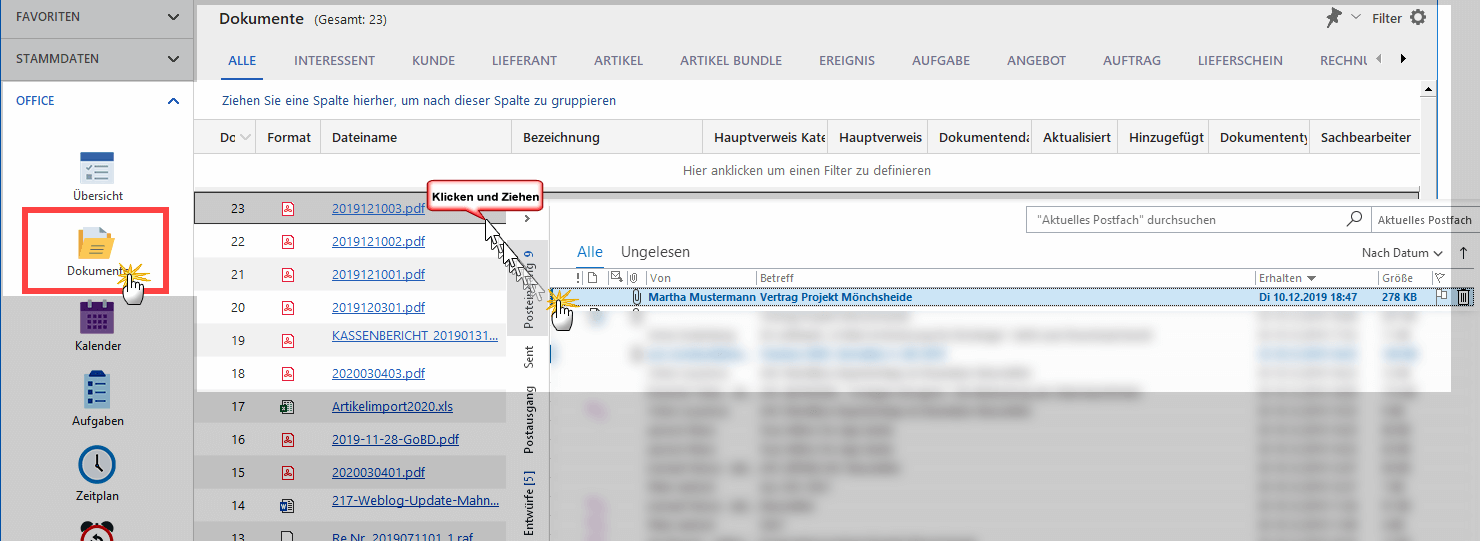Open the Kalender icon
This screenshot has width=1480, height=541.
[97, 318]
